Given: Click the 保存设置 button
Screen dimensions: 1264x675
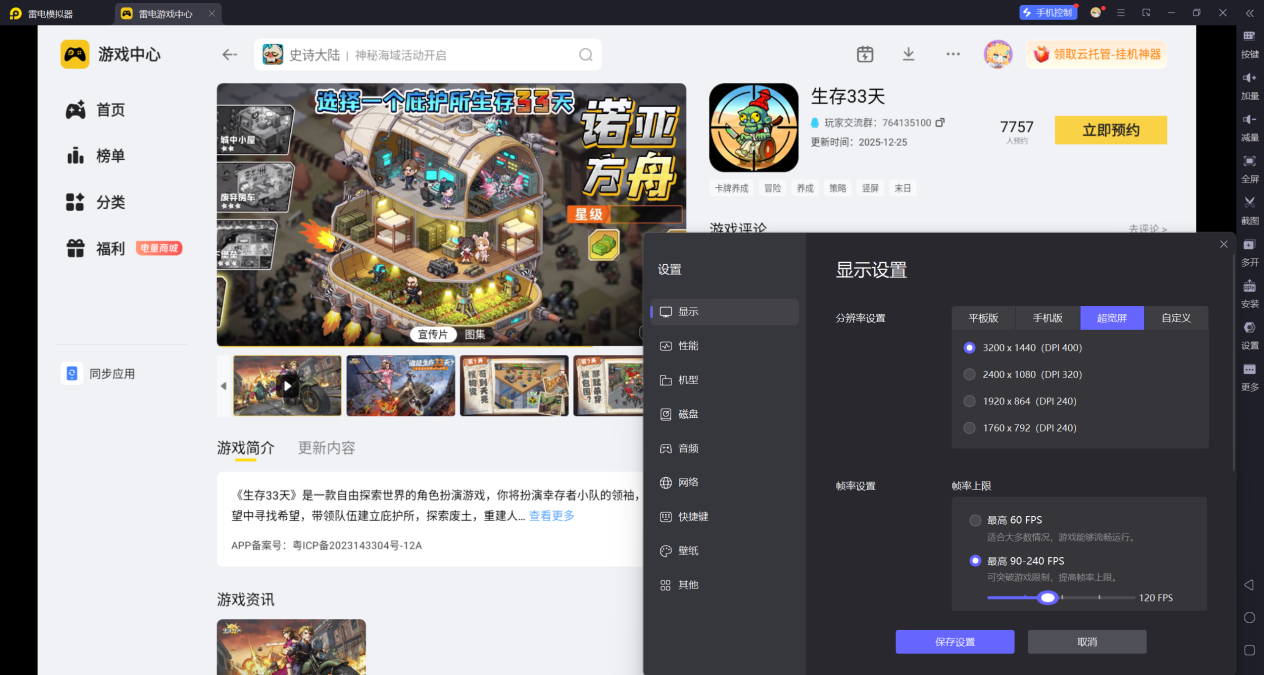Looking at the screenshot, I should [955, 642].
